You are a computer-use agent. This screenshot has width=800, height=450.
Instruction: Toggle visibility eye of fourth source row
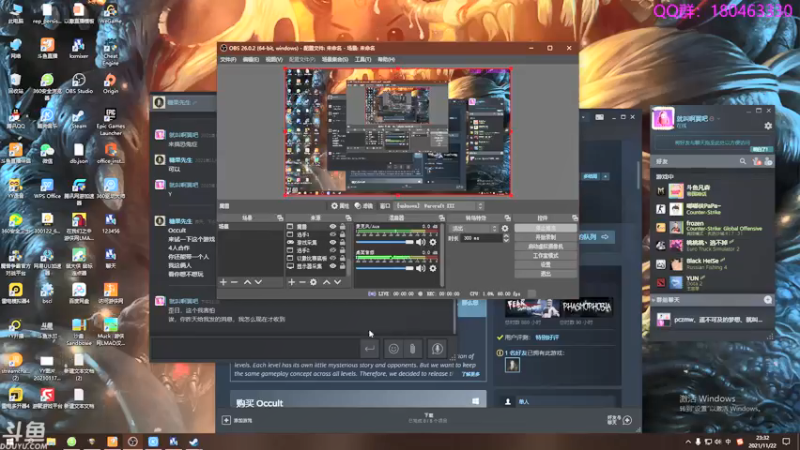pos(333,251)
